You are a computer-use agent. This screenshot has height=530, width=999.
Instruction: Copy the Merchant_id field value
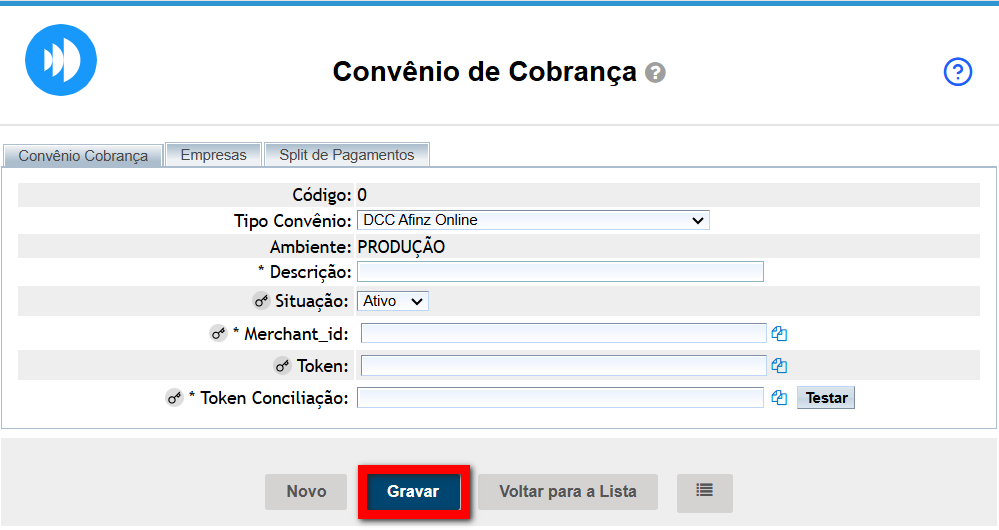(780, 334)
